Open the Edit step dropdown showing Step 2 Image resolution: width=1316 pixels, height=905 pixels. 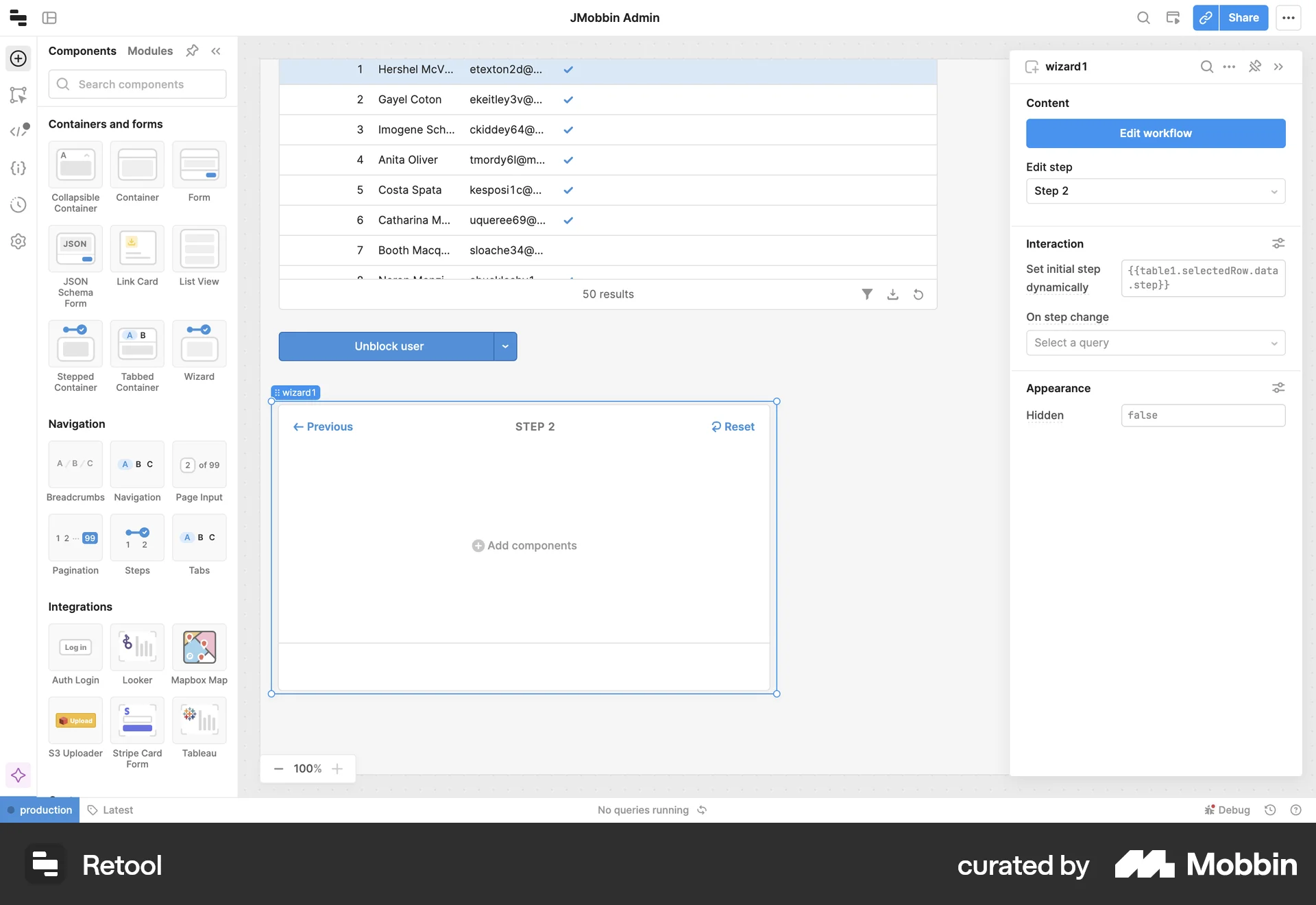tap(1156, 191)
